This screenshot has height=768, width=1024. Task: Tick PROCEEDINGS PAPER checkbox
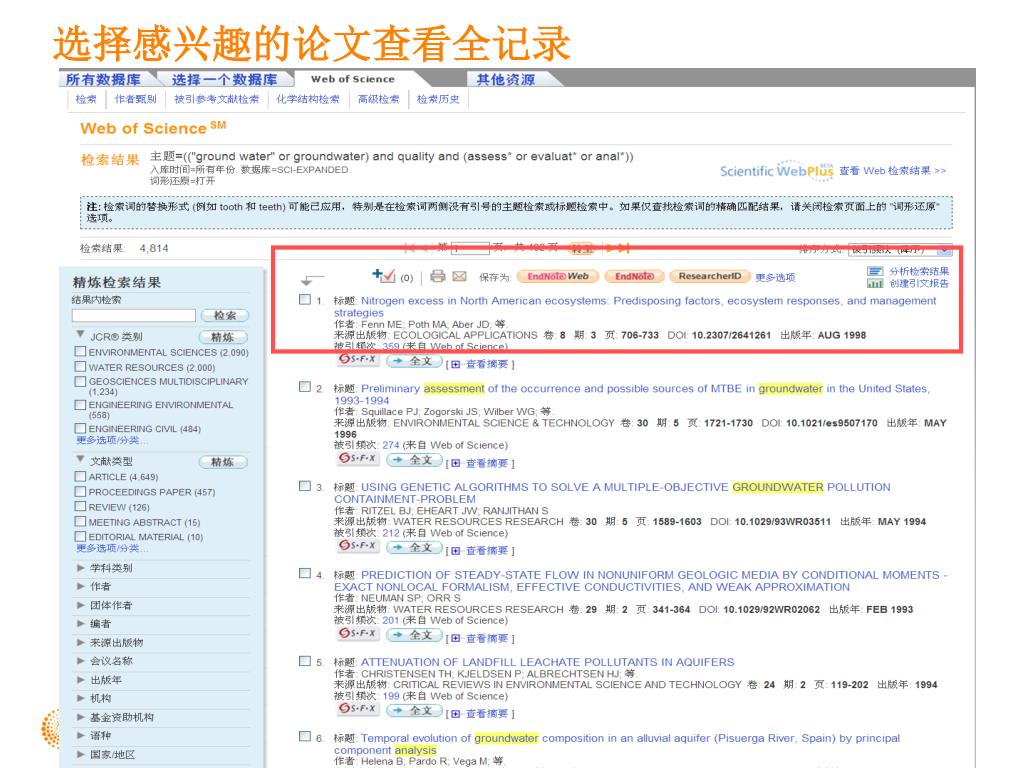point(80,491)
